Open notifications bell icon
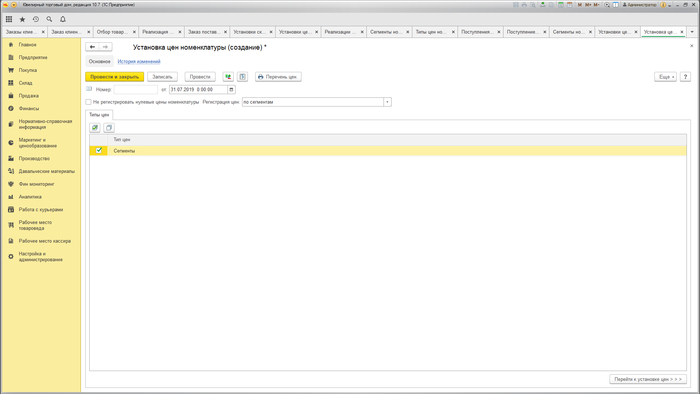This screenshot has height=394, width=700. point(63,19)
